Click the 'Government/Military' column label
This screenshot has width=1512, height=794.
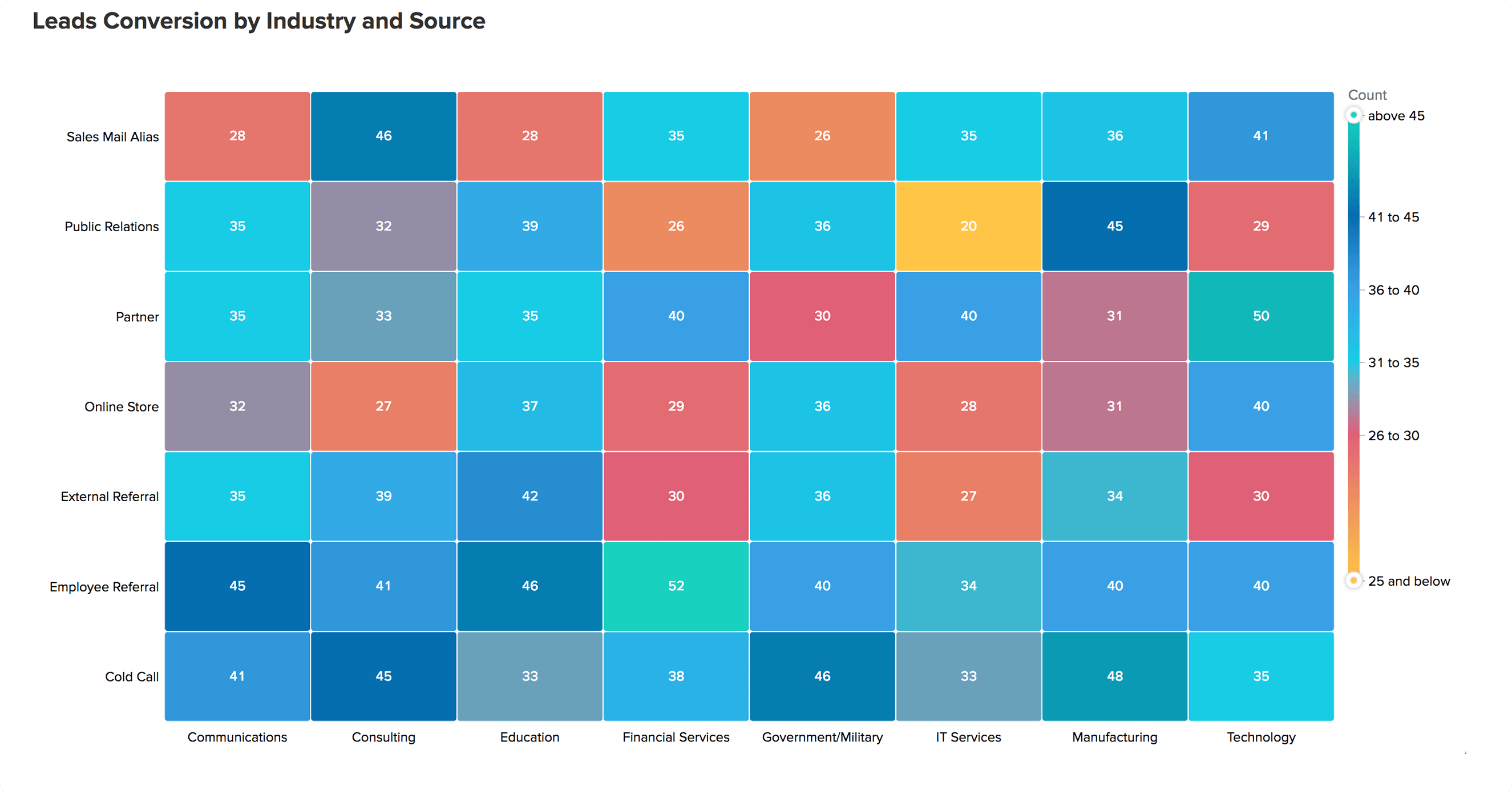click(822, 737)
